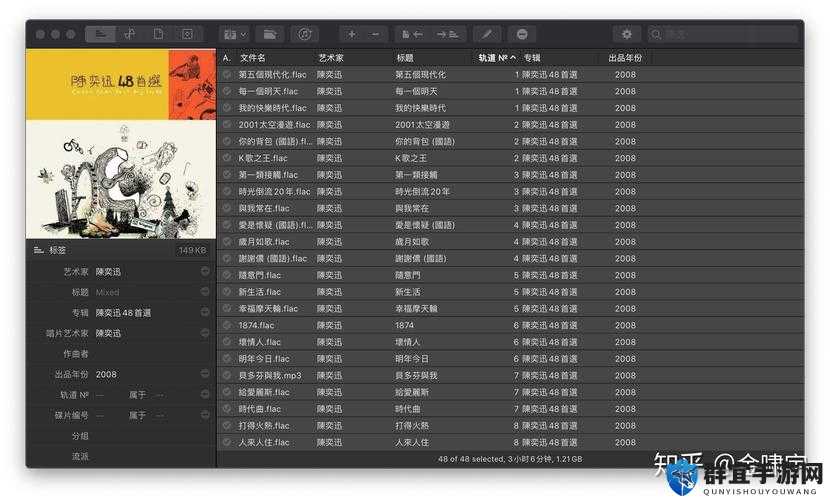Image resolution: width=830 pixels, height=500 pixels.
Task: Click the pencil edit toolbar icon
Action: [487, 34]
